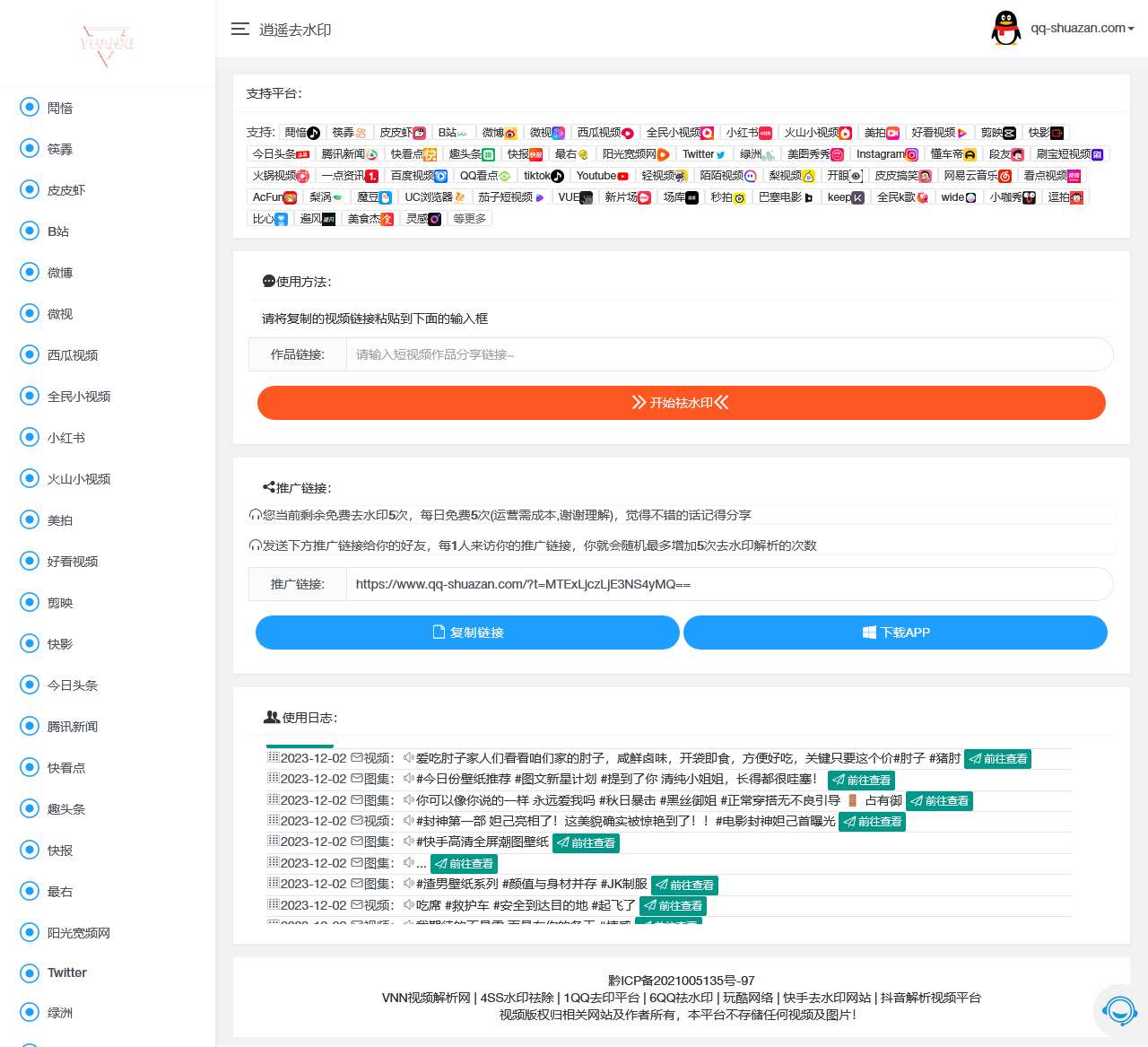Click the 百度视频 tag in supported platforms

point(419,176)
